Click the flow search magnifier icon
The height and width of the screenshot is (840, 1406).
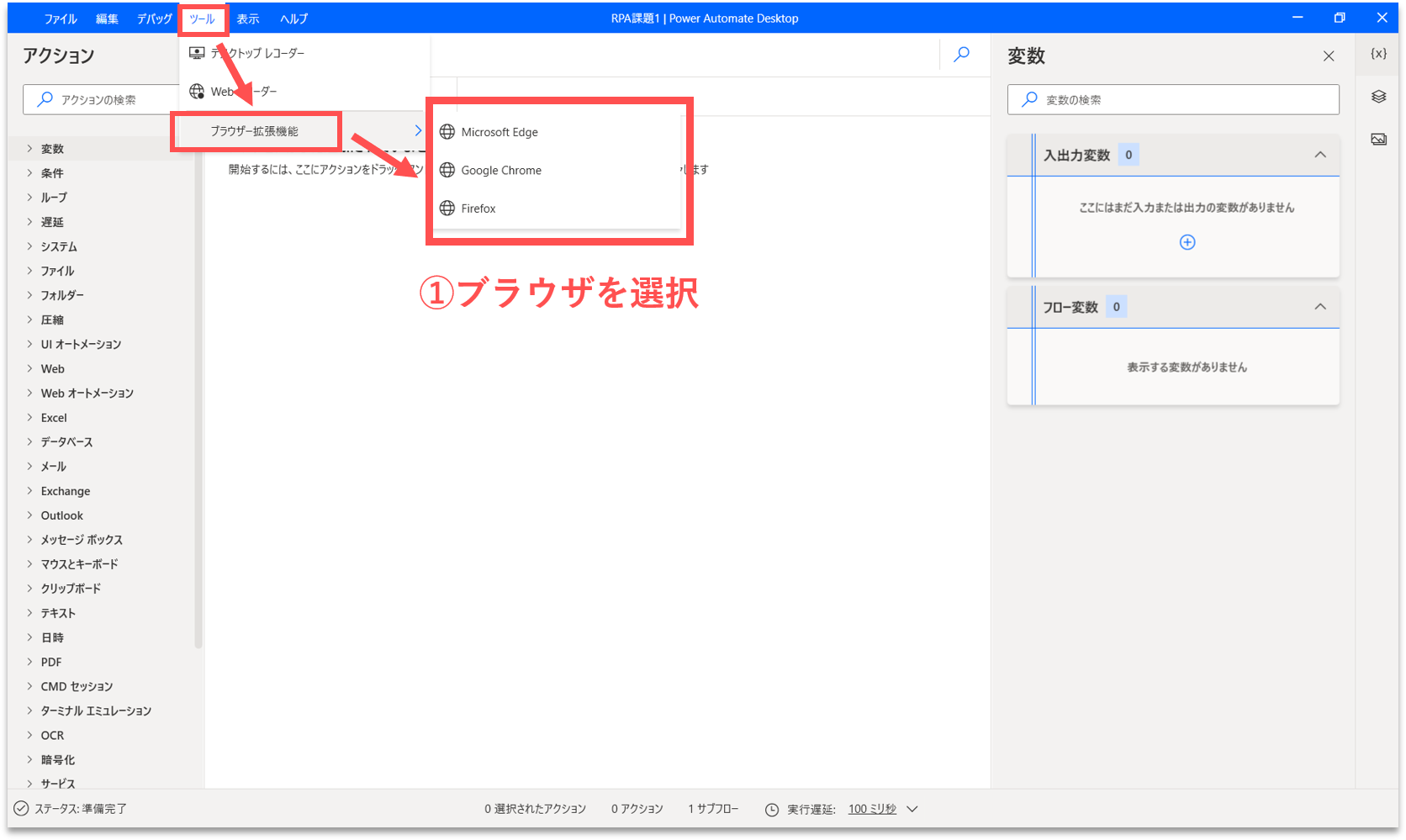961,55
